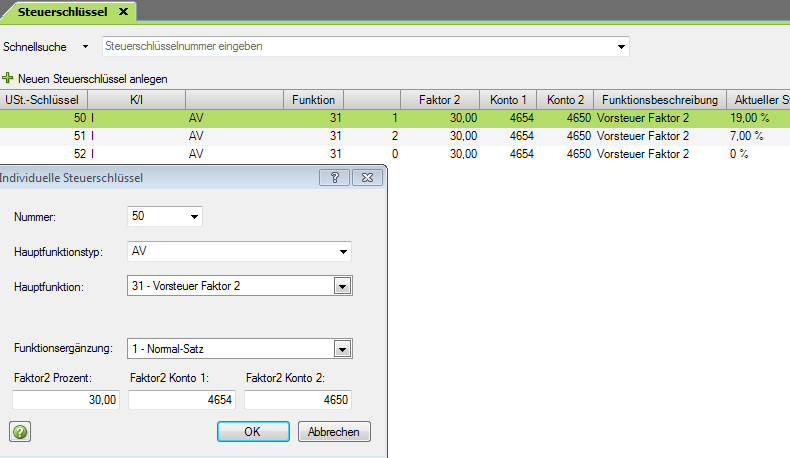The height and width of the screenshot is (458, 790).
Task: Click the Faktor2 Konto 2 input field
Action: point(298,400)
